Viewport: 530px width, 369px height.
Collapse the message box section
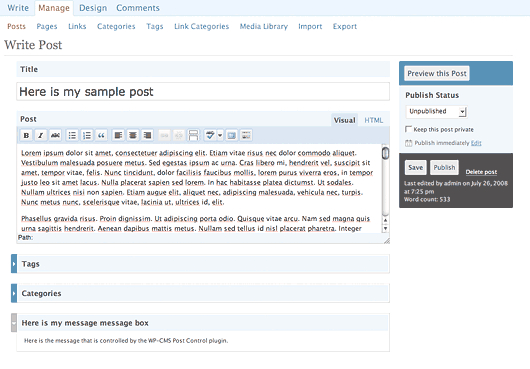click(14, 323)
